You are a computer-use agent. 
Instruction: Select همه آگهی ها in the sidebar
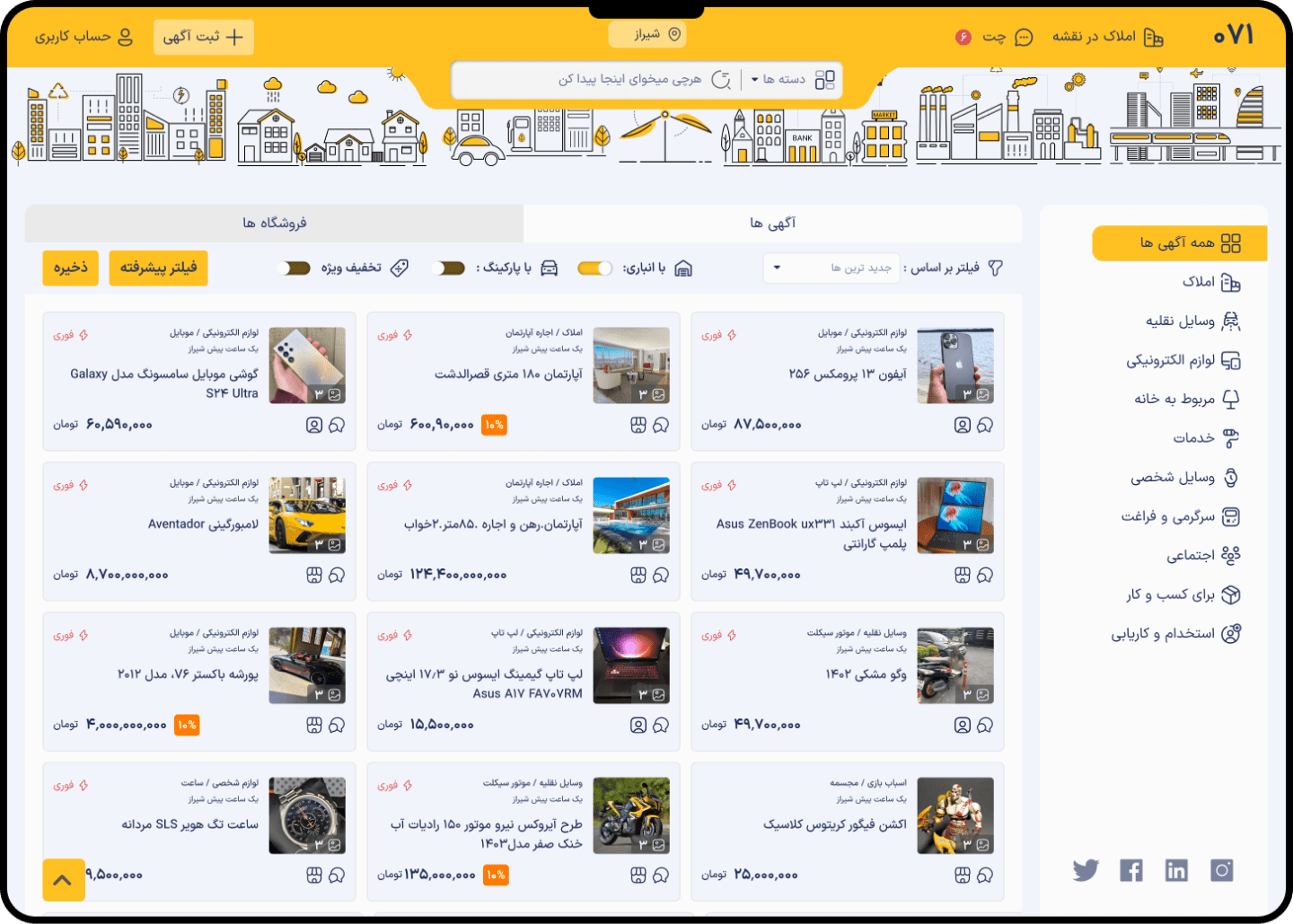coord(1180,243)
